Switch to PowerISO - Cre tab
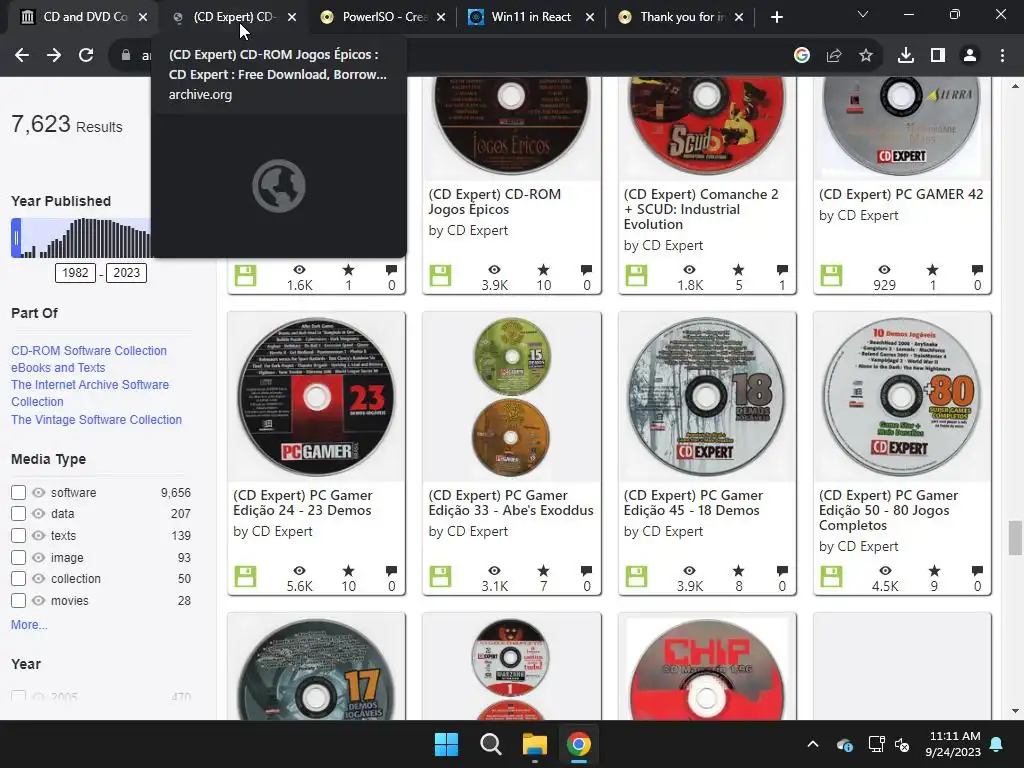This screenshot has width=1024, height=768. [x=382, y=17]
